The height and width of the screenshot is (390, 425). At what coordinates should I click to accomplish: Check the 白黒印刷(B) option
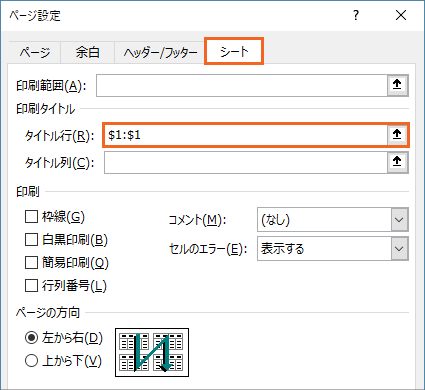31,240
